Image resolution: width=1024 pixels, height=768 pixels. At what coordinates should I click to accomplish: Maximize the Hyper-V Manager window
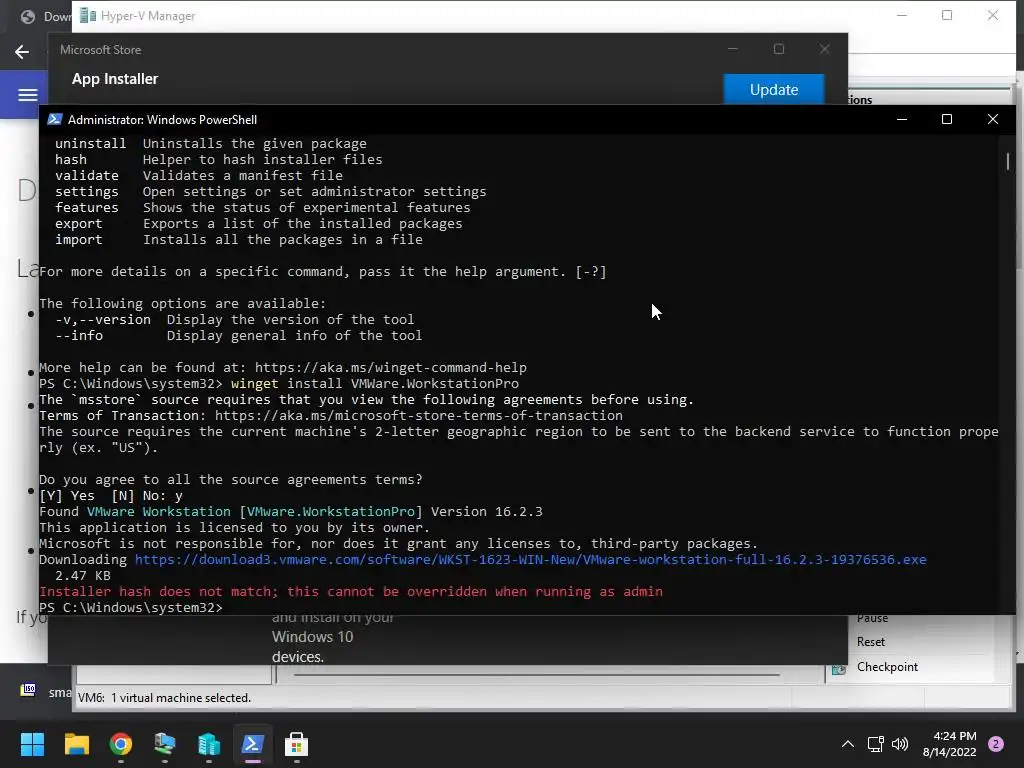click(x=947, y=15)
